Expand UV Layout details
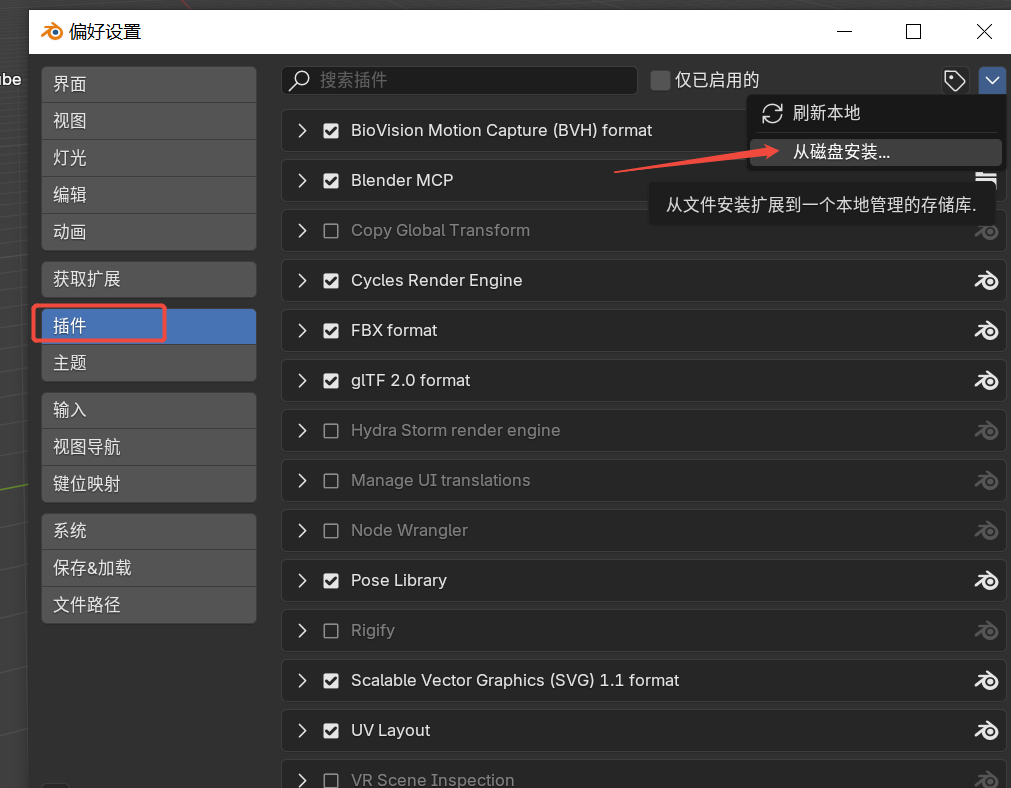Image resolution: width=1011 pixels, height=788 pixels. coord(302,731)
